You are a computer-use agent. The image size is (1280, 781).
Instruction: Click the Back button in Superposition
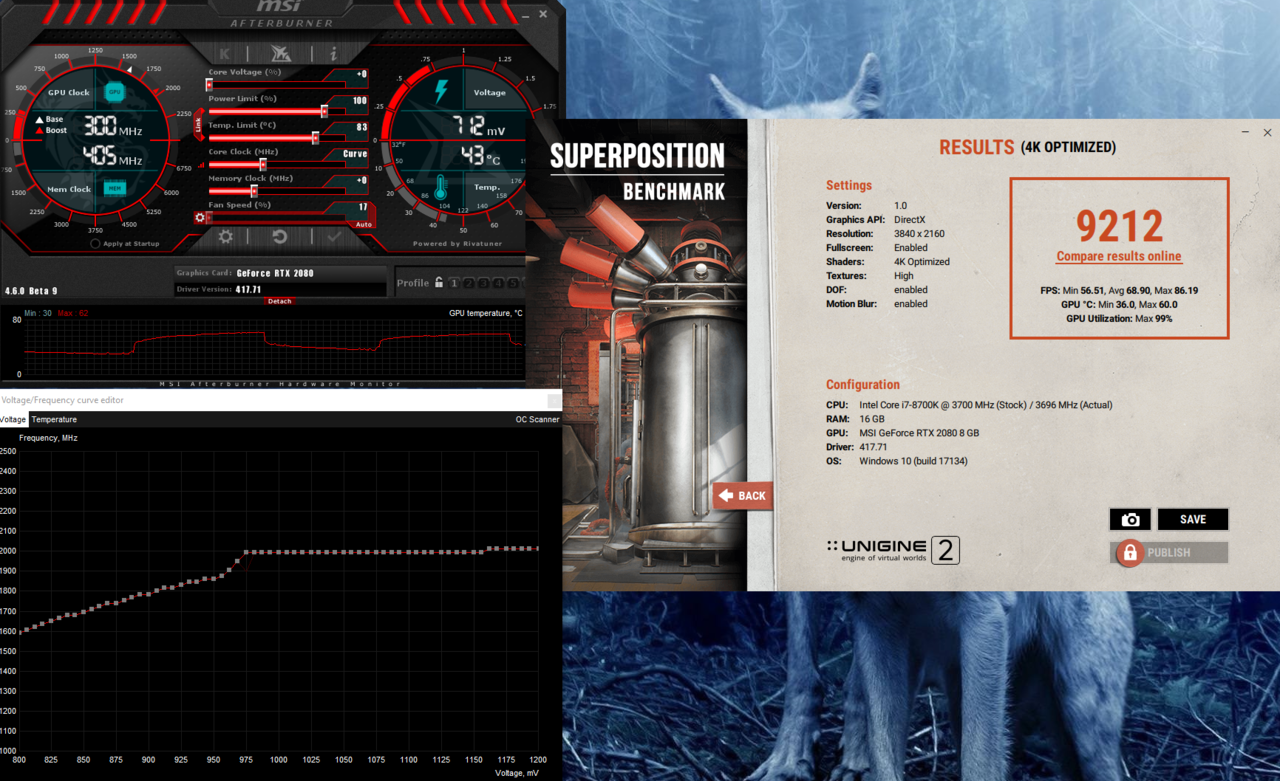pos(743,495)
